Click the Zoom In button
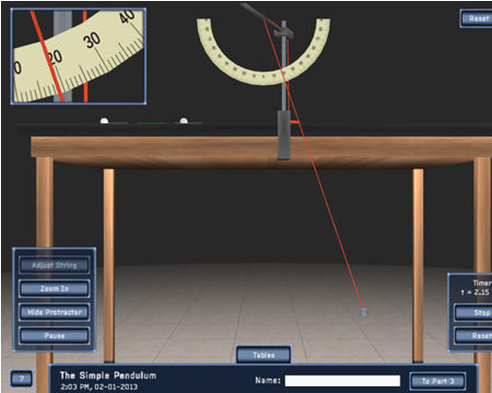The image size is (492, 393). coord(54,289)
